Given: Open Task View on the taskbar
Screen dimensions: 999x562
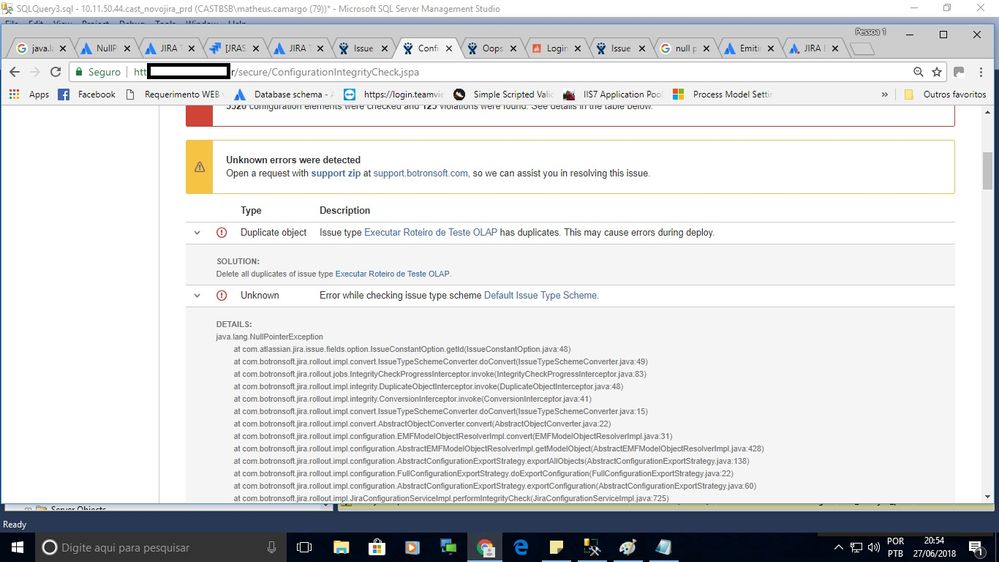Looking at the screenshot, I should click(305, 547).
